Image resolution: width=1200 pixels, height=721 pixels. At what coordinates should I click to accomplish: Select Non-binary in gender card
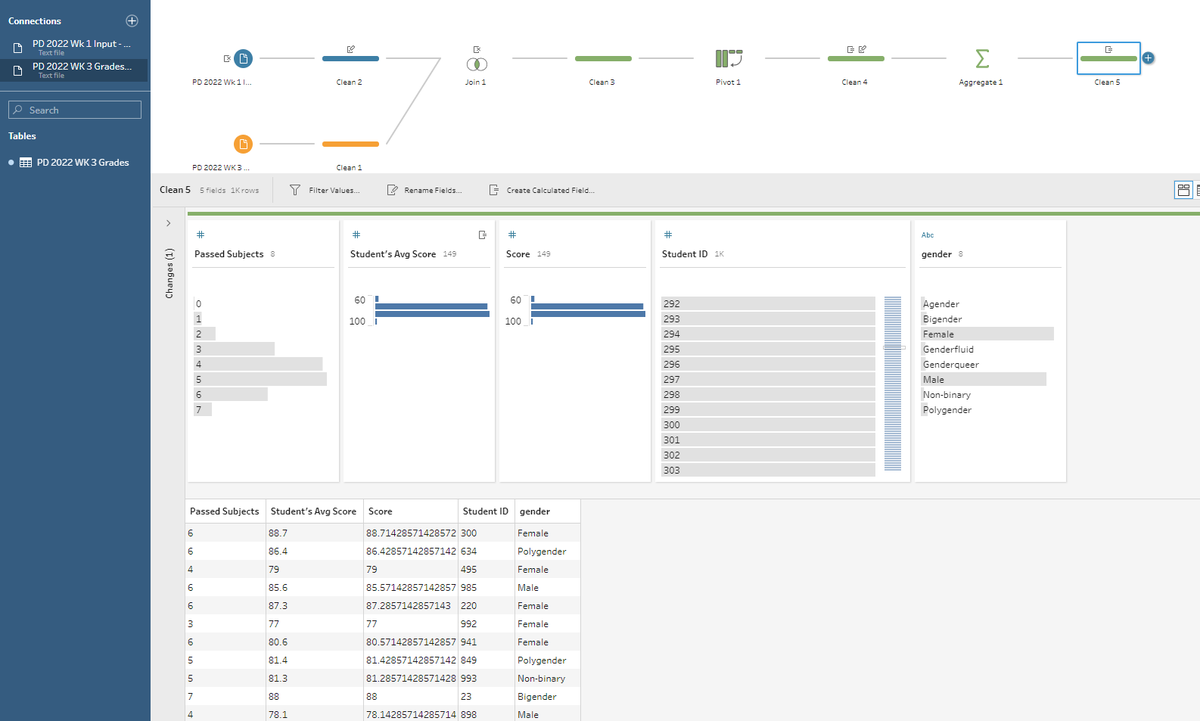[x=947, y=395]
